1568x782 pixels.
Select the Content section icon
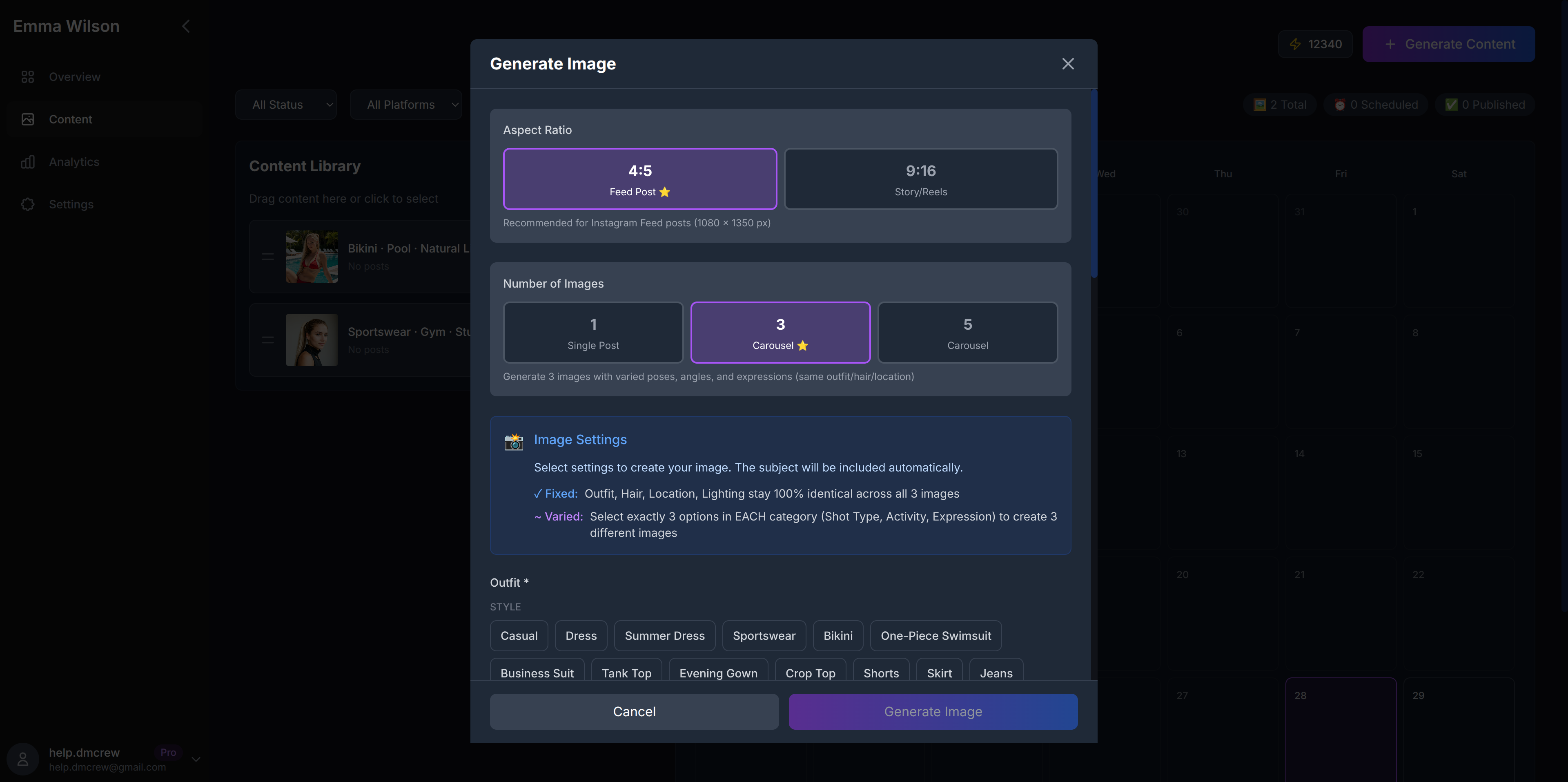27,119
